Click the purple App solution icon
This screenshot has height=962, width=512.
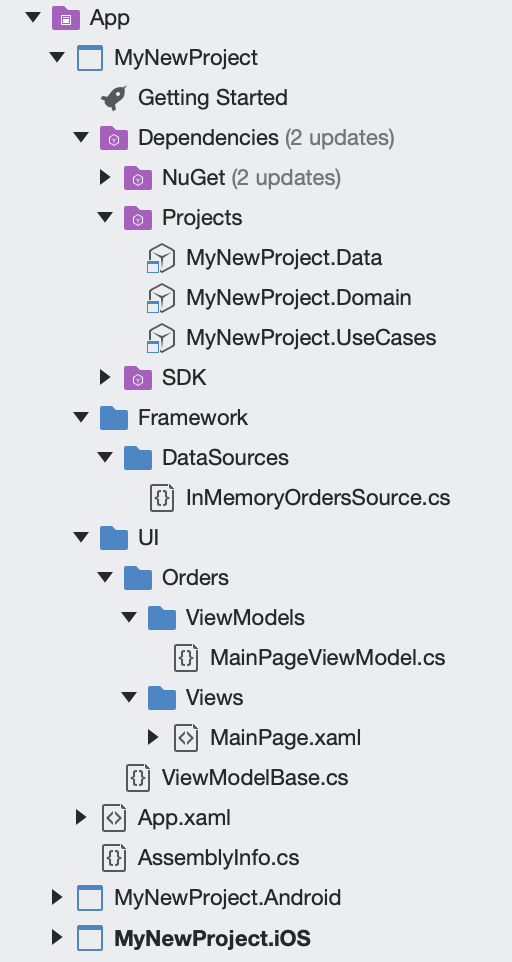pos(66,18)
